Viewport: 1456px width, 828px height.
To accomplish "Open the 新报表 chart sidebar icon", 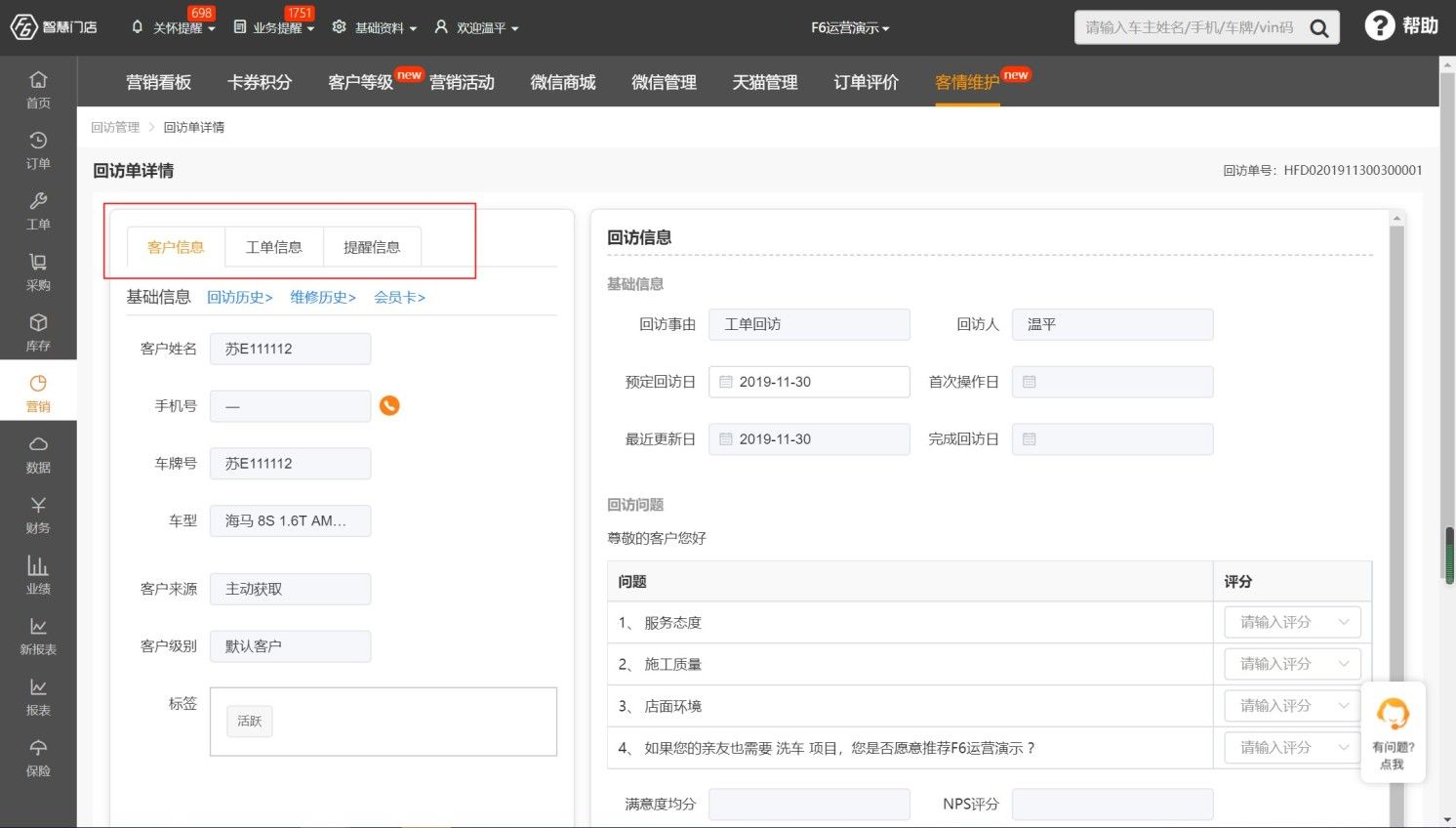I will tap(38, 636).
